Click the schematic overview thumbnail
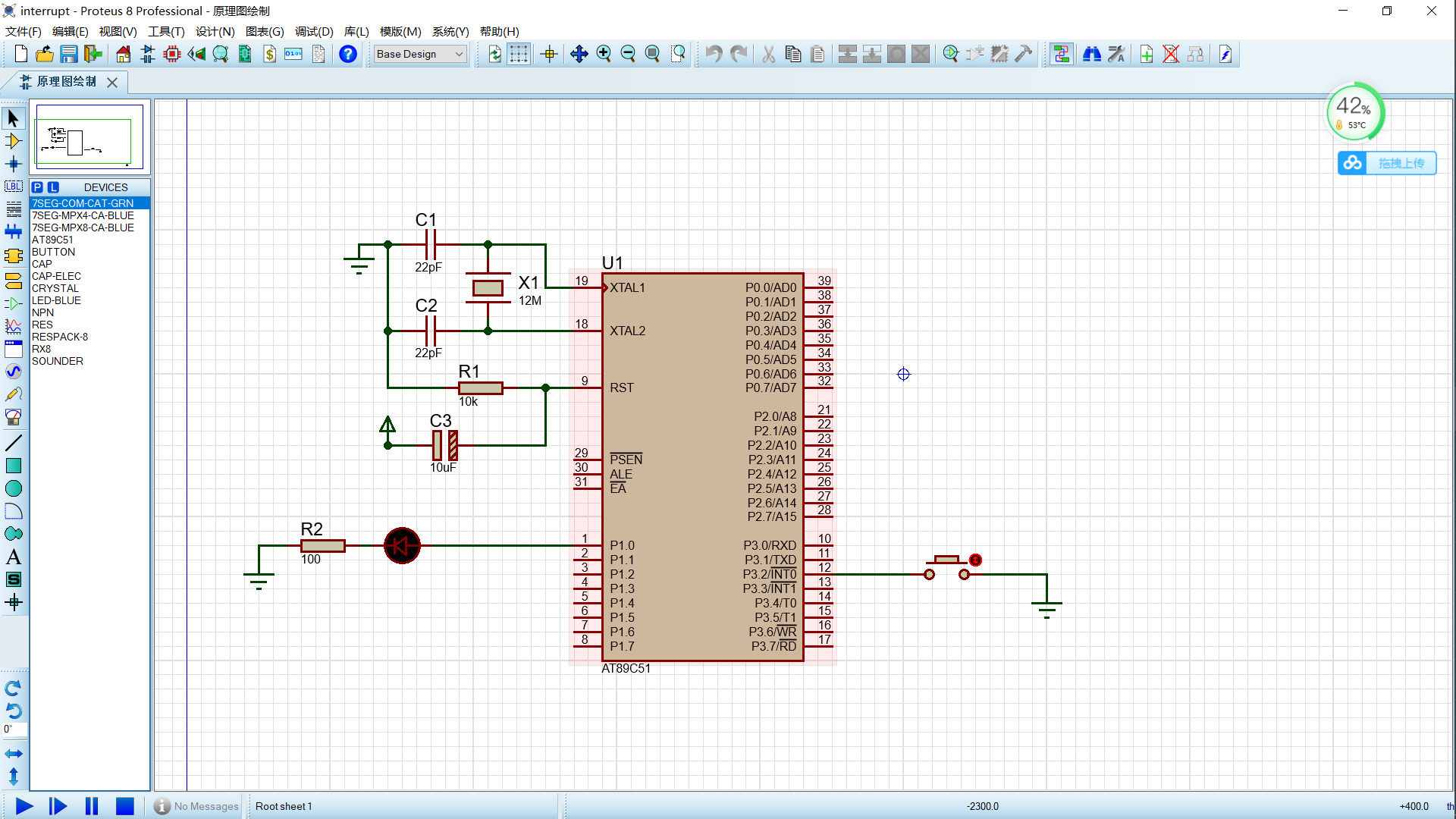The width and height of the screenshot is (1456, 819). (x=89, y=137)
